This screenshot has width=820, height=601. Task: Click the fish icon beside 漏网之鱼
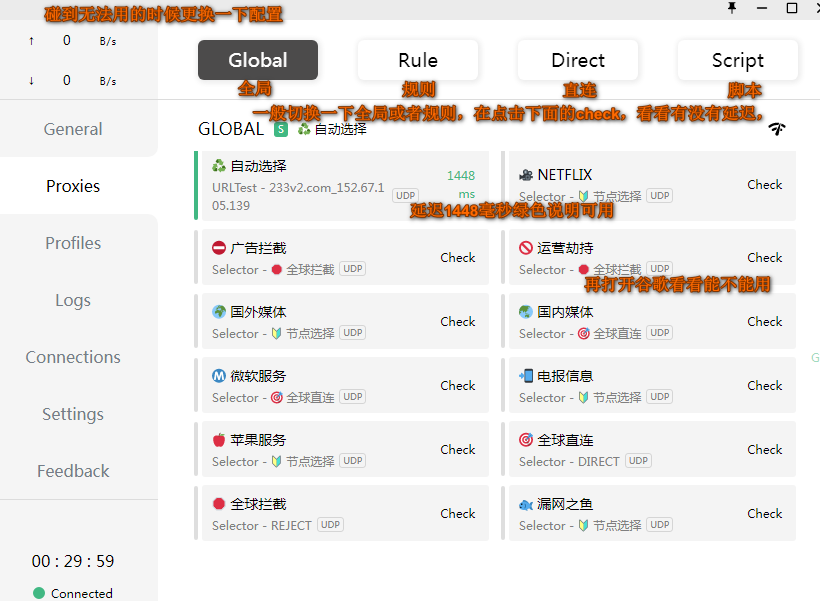tap(526, 504)
